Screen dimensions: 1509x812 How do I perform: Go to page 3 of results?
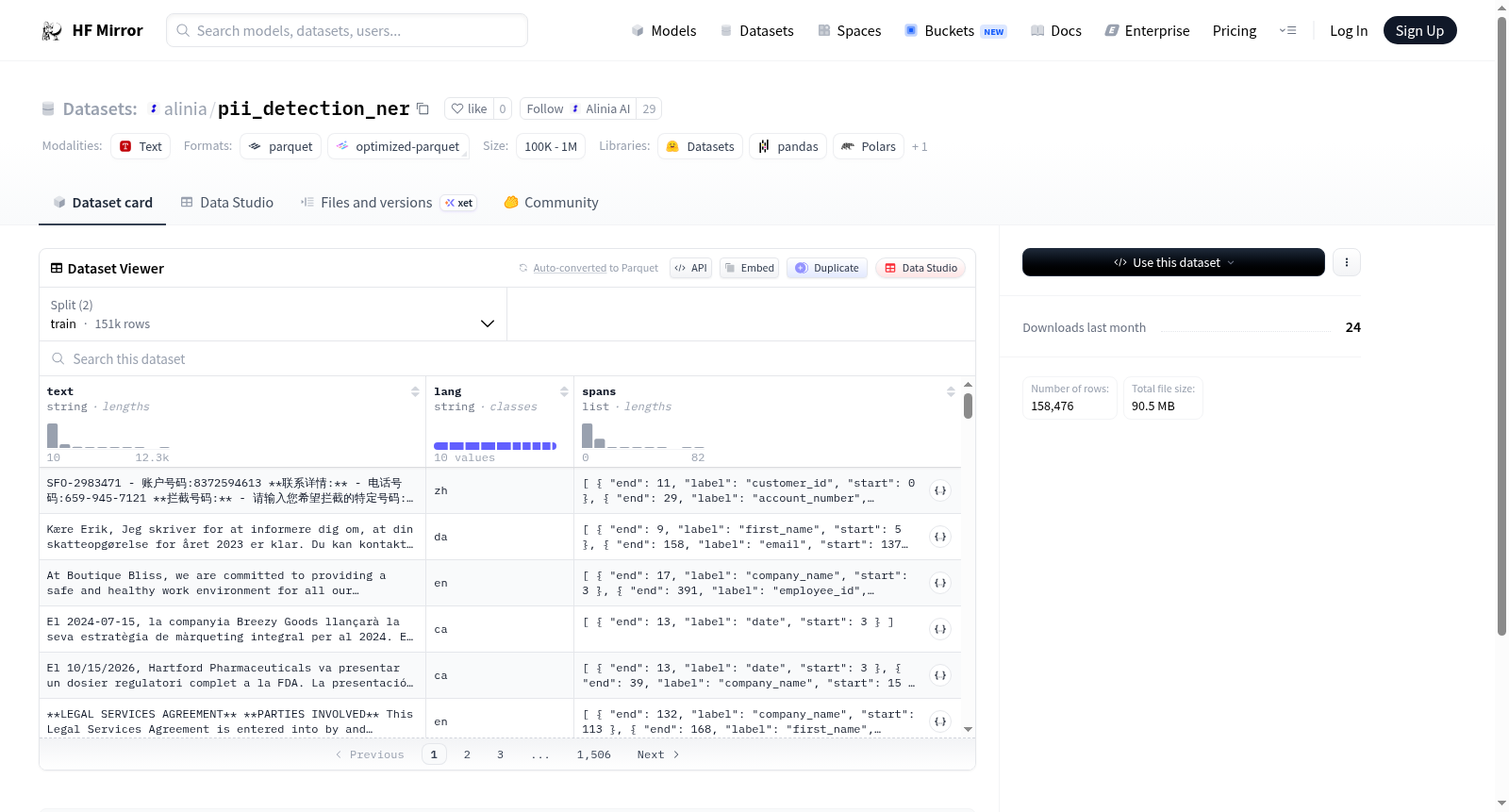click(x=500, y=754)
